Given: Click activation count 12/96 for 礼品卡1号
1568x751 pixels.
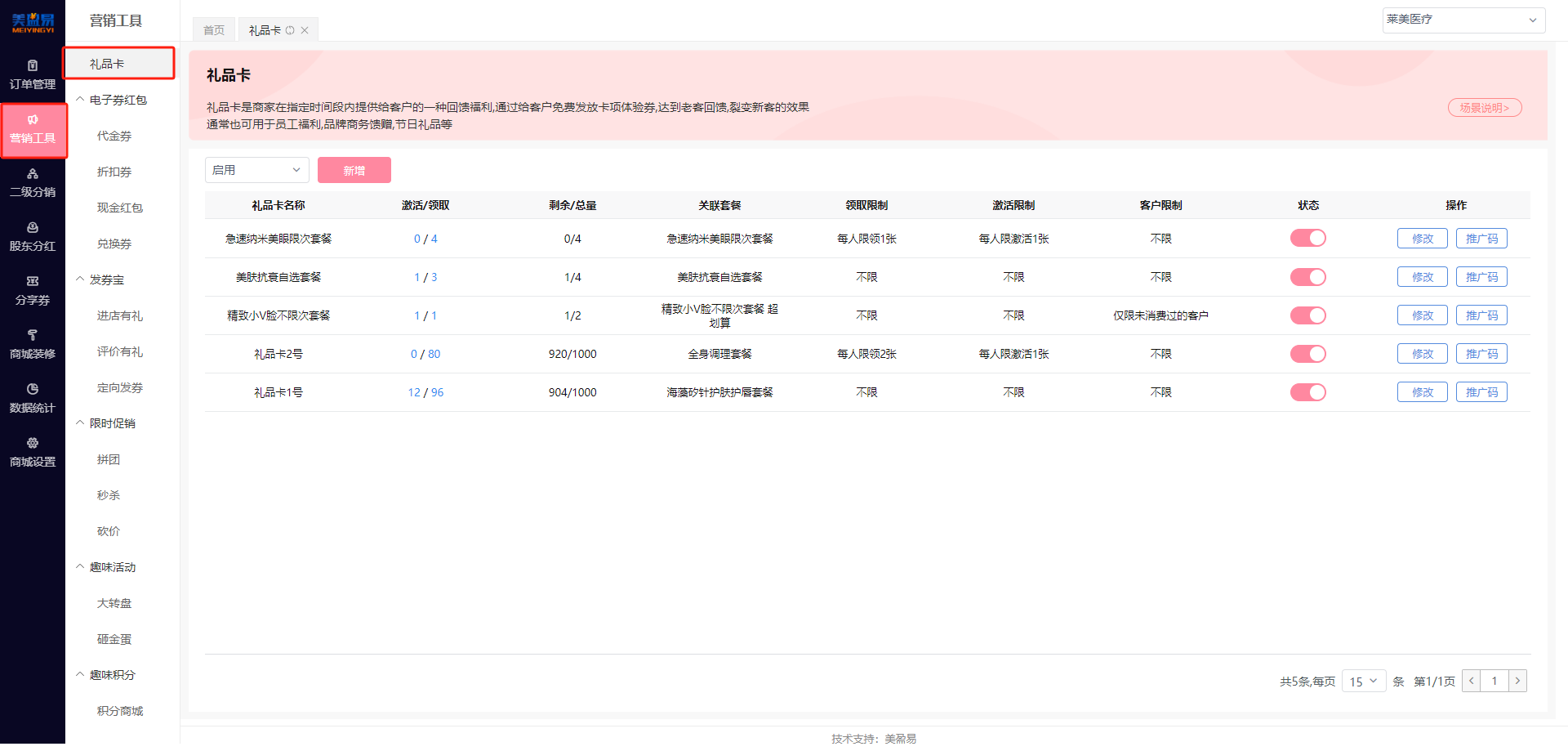Looking at the screenshot, I should point(425,392).
